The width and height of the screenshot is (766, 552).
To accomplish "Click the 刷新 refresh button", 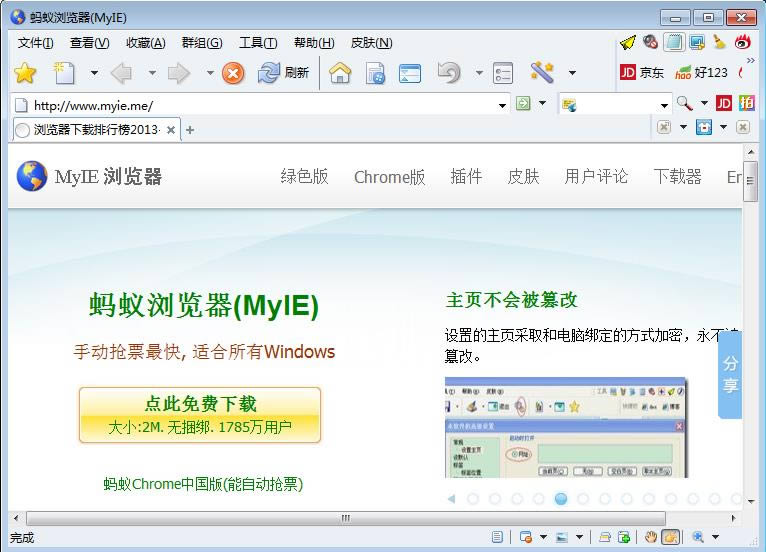I will [x=283, y=73].
